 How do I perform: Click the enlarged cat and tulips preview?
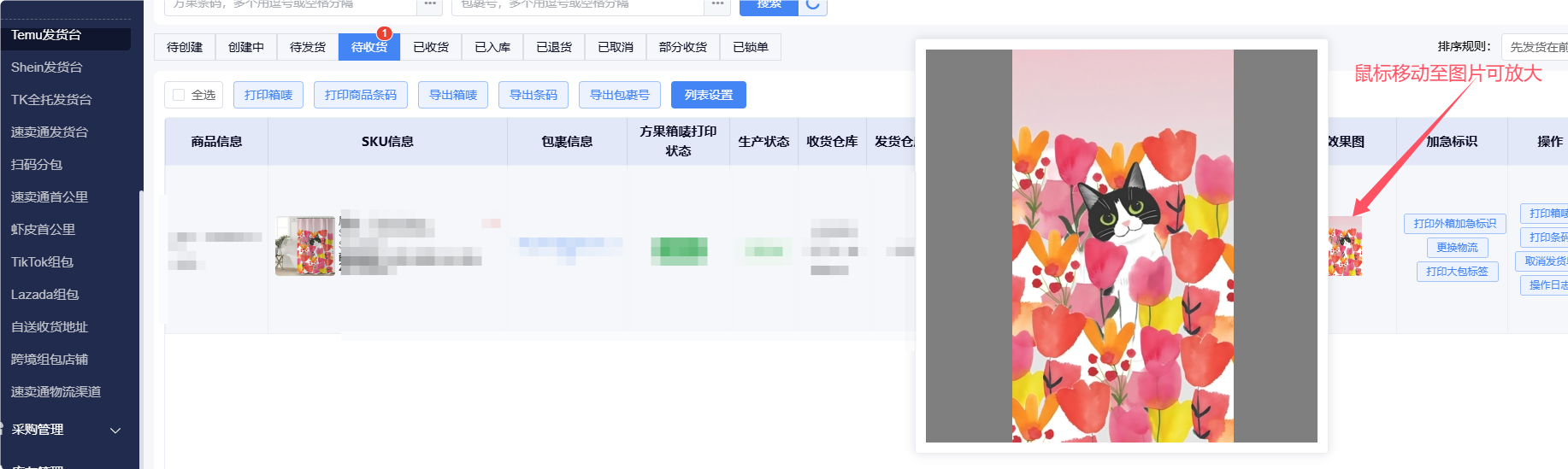[x=1122, y=246]
